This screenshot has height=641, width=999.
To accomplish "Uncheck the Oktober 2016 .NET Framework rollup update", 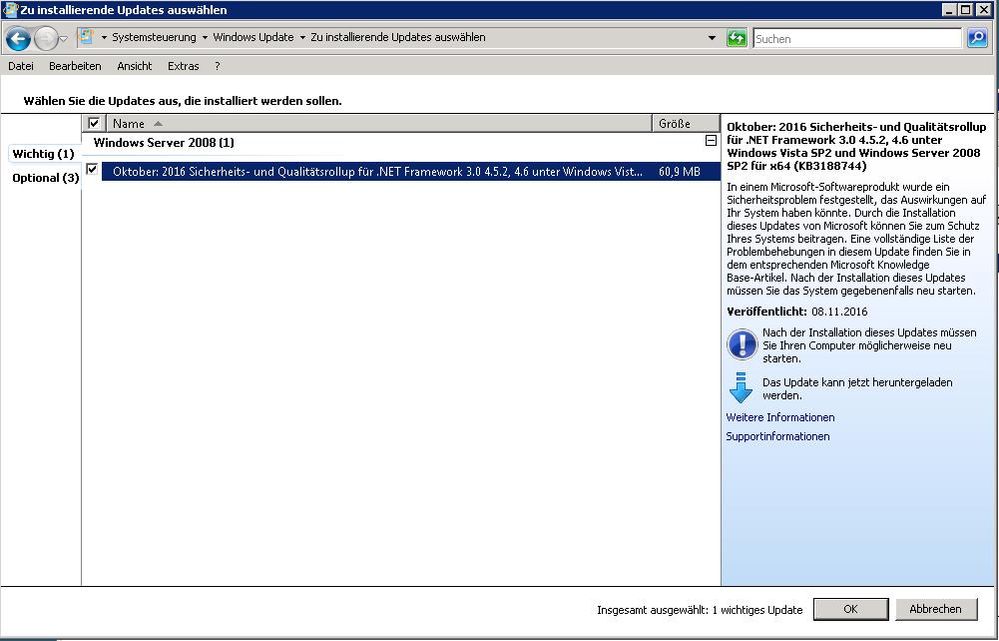I will [92, 169].
